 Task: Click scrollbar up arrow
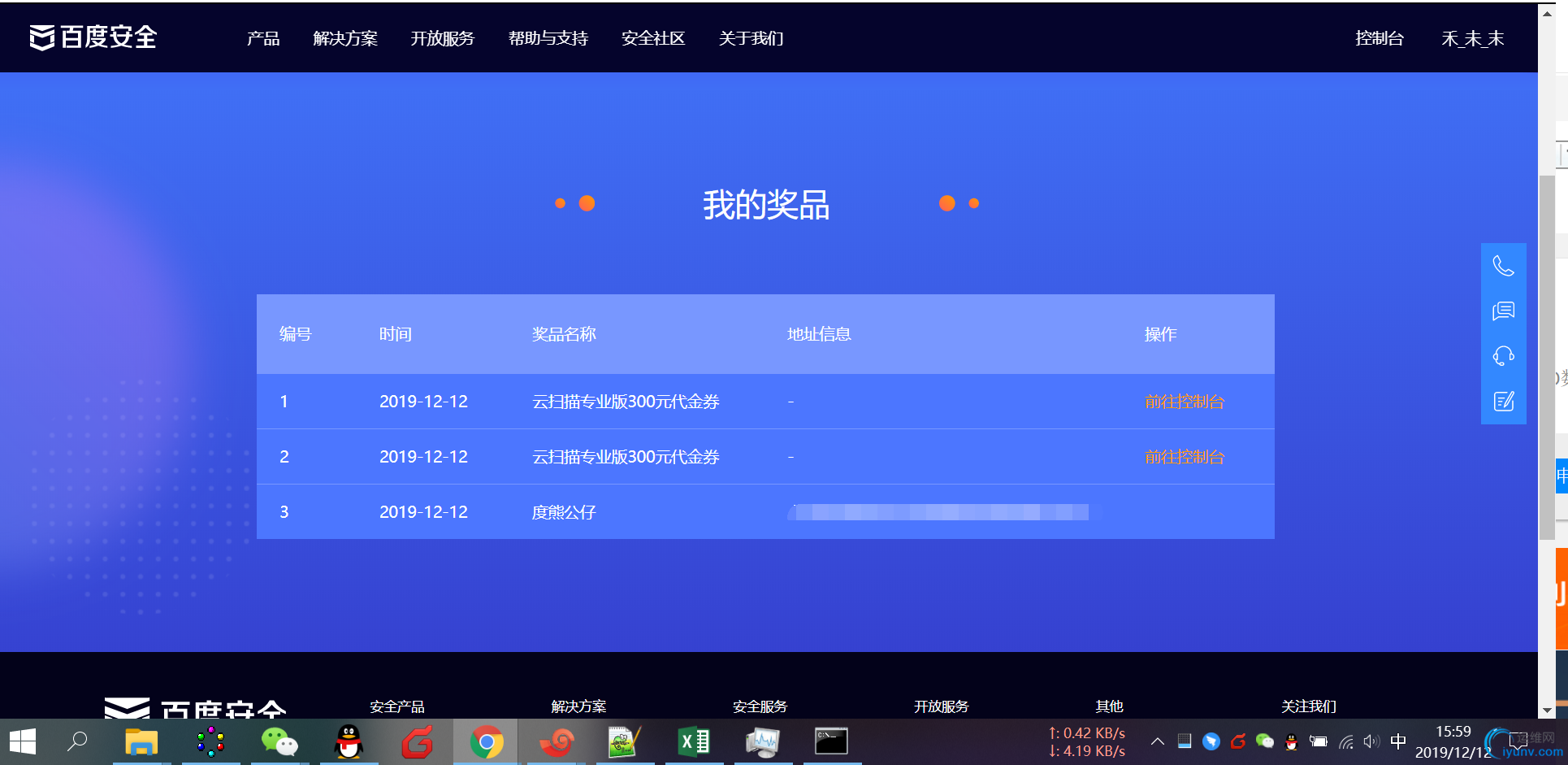tap(1547, 13)
